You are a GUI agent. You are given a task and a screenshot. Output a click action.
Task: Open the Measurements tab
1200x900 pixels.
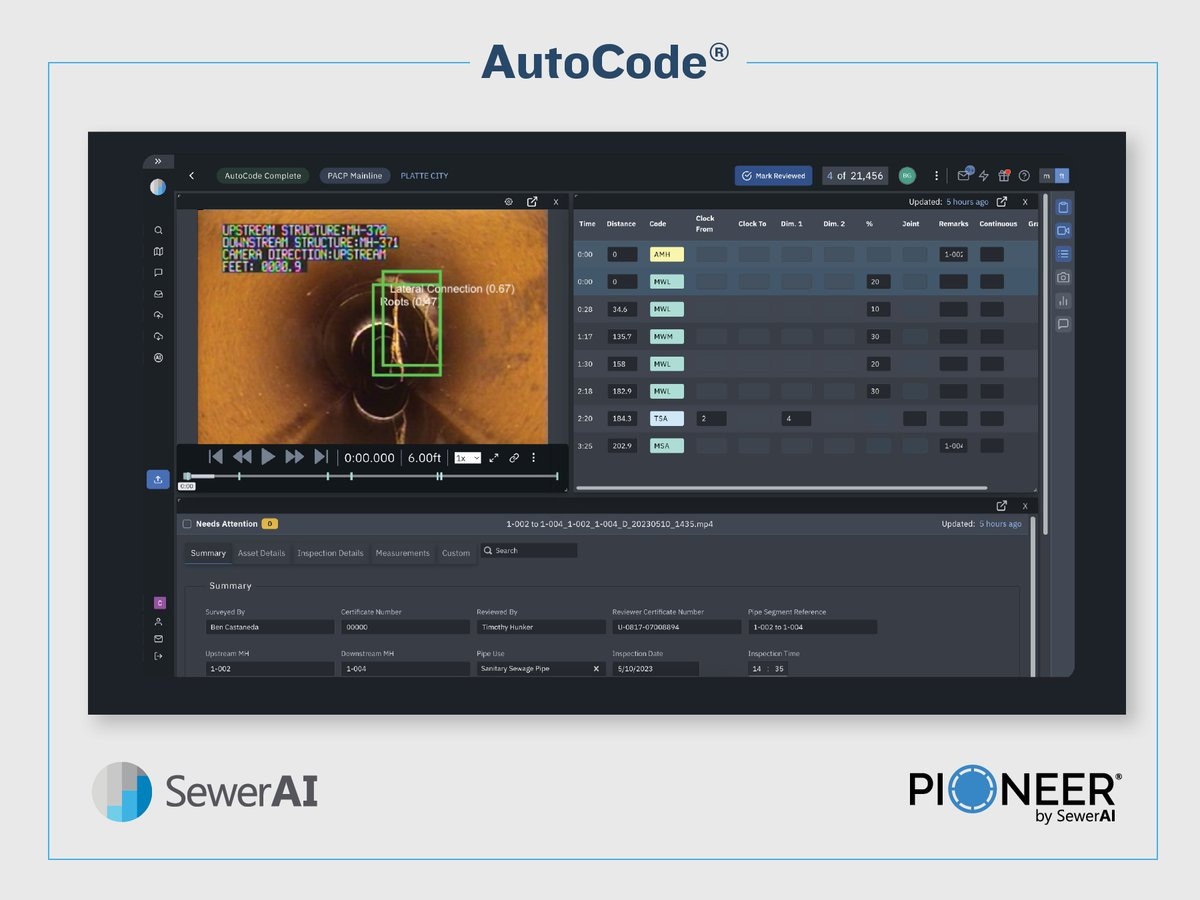click(x=402, y=553)
